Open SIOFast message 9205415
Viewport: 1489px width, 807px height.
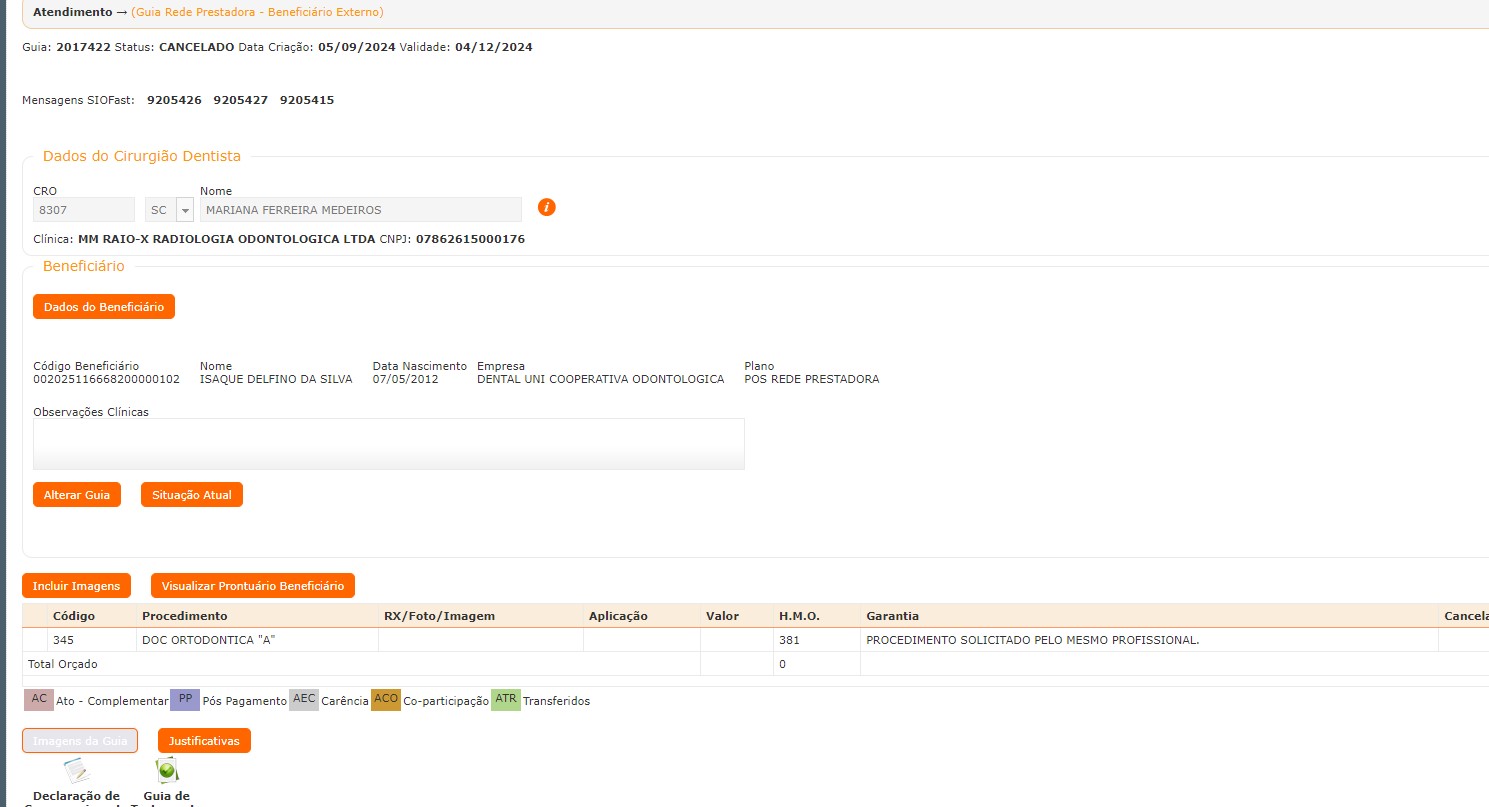point(307,100)
